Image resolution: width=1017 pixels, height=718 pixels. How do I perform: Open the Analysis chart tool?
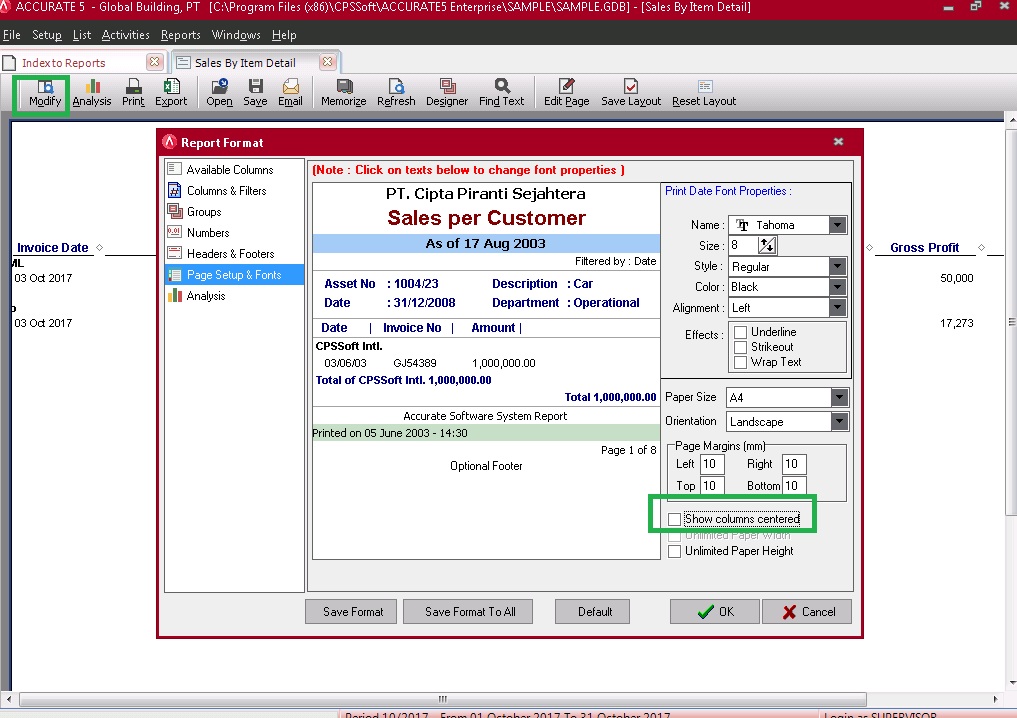coord(92,93)
